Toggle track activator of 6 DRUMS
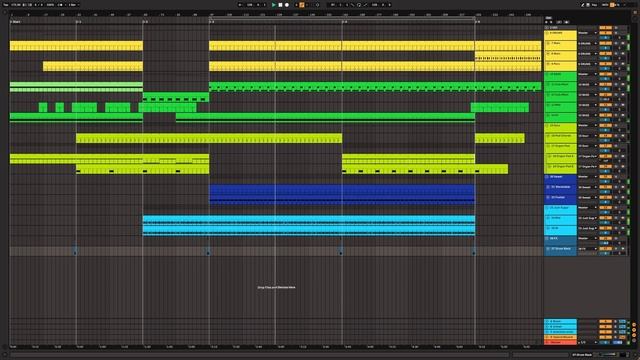640x360 pixels. click(606, 33)
